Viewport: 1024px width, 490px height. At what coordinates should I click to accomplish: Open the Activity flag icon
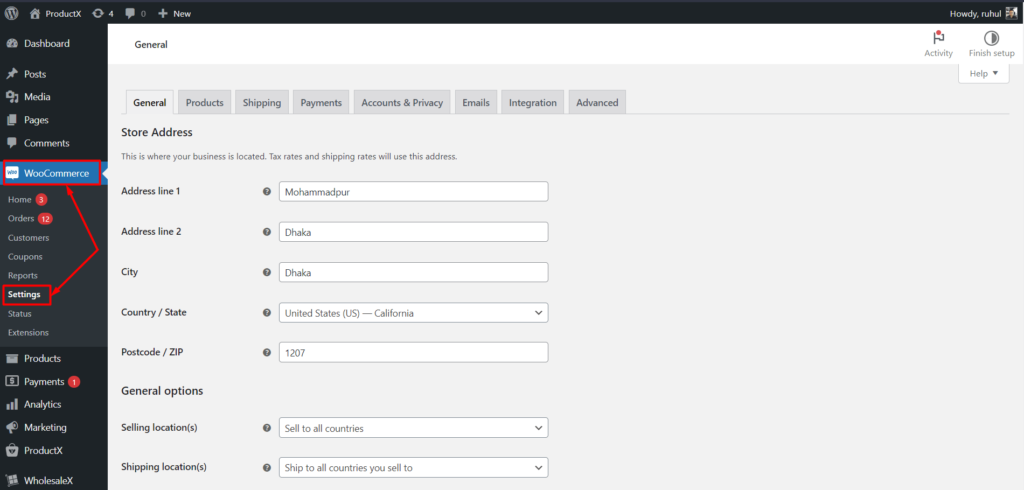(938, 38)
